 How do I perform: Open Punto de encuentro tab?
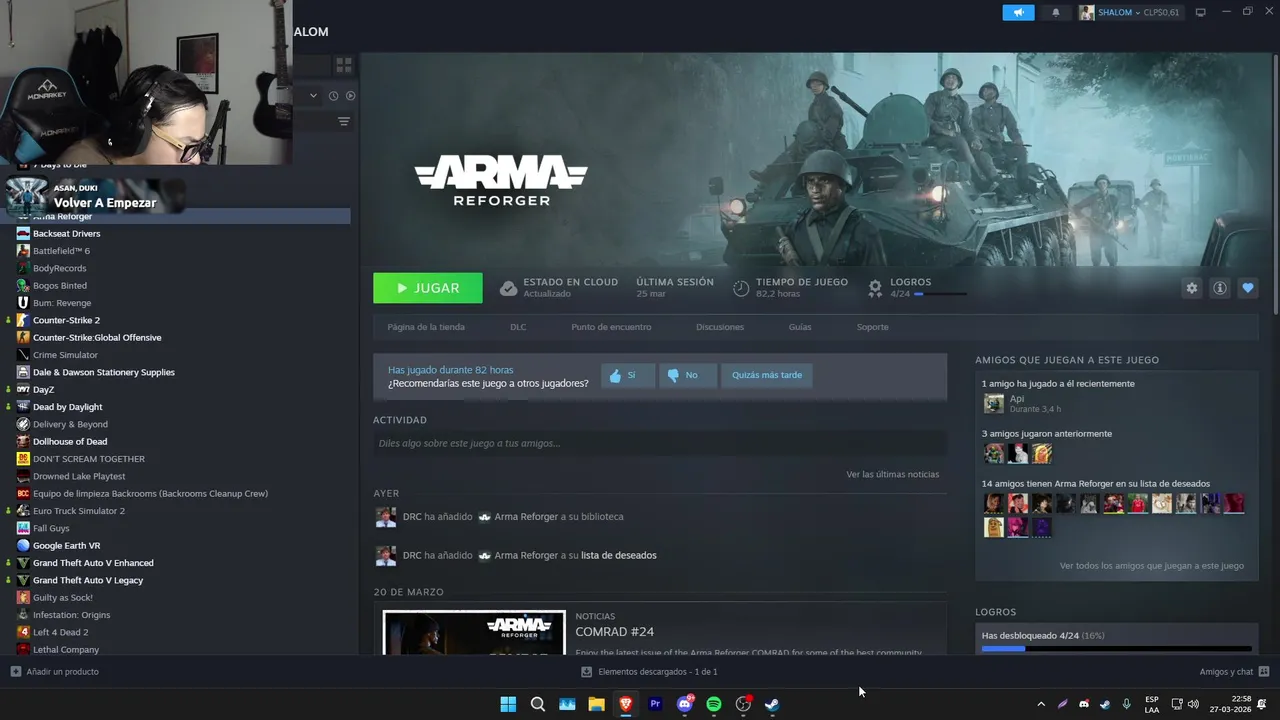click(611, 327)
